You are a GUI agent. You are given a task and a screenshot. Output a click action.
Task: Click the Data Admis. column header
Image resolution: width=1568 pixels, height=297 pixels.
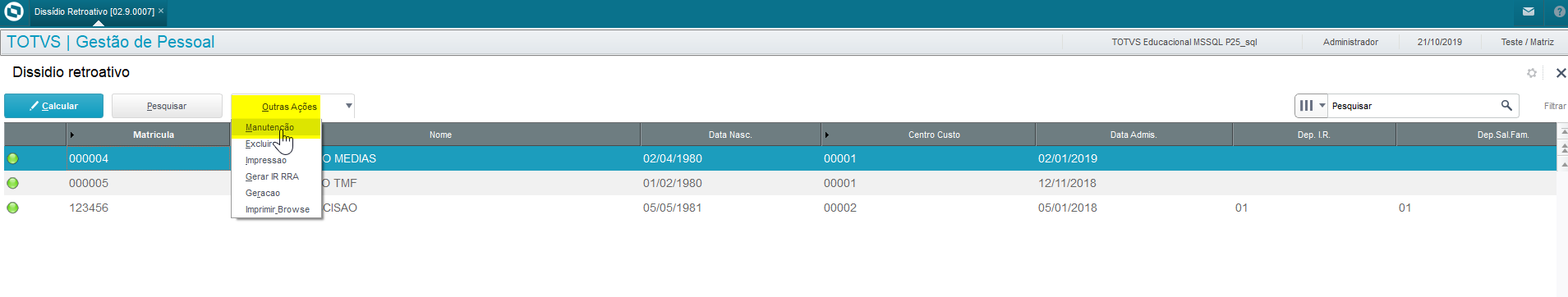[1133, 135]
